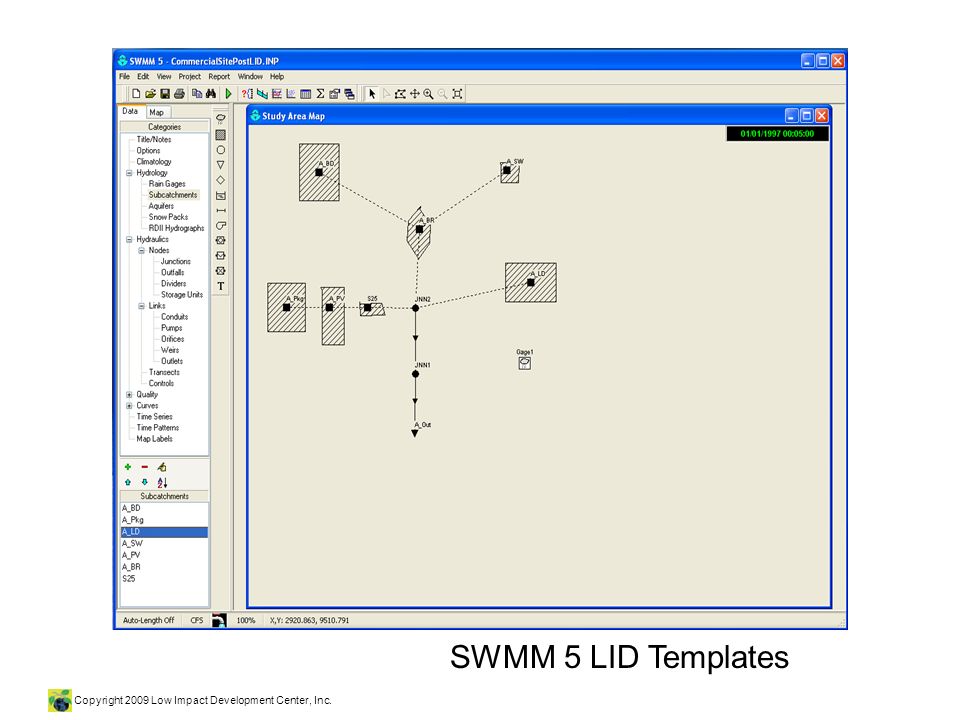Select subcatchment A_Pkg in the object list

[x=164, y=520]
